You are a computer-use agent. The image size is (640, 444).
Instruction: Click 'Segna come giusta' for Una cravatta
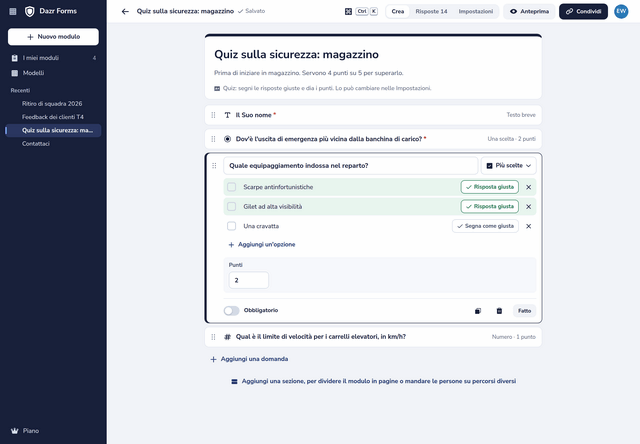485,226
